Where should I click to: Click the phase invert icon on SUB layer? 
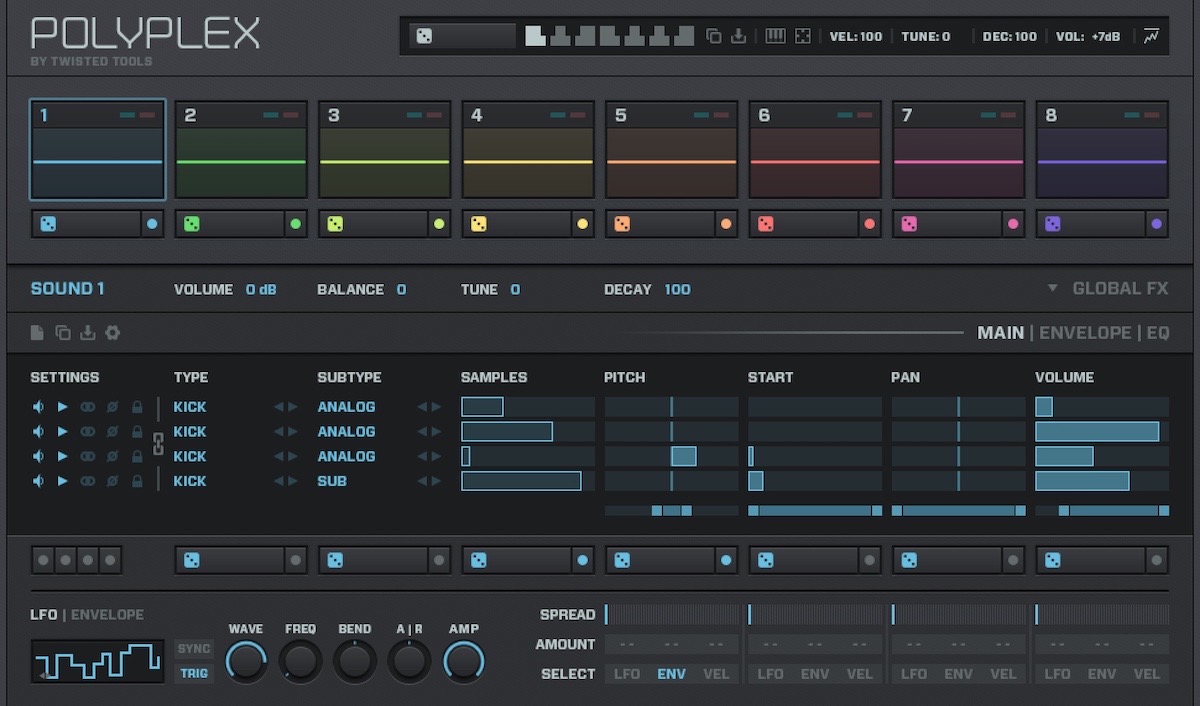[x=112, y=481]
